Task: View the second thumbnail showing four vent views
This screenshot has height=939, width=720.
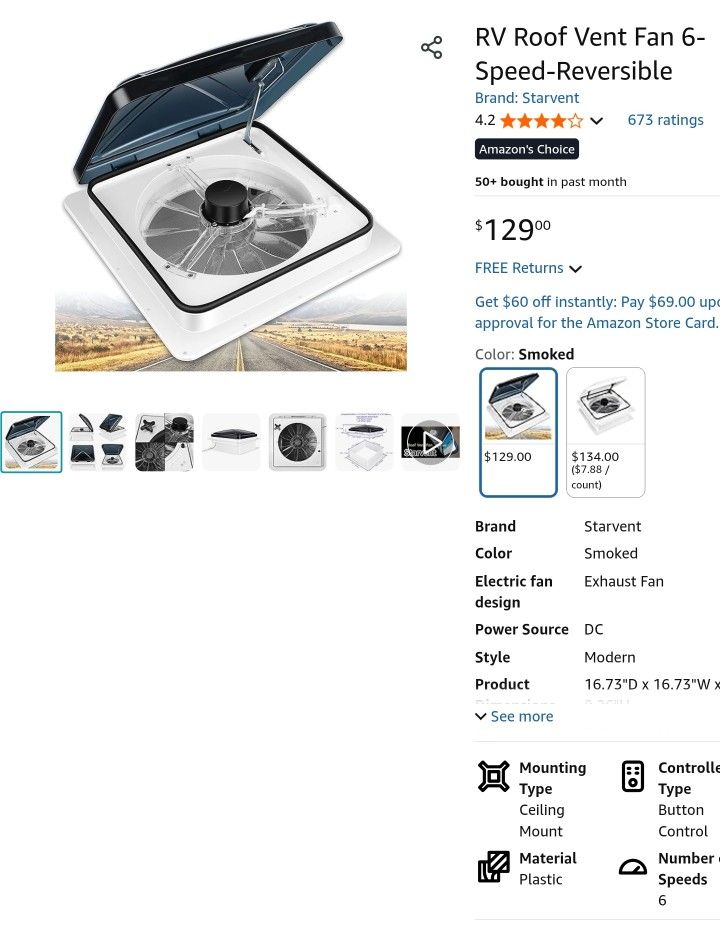Action: (x=98, y=442)
